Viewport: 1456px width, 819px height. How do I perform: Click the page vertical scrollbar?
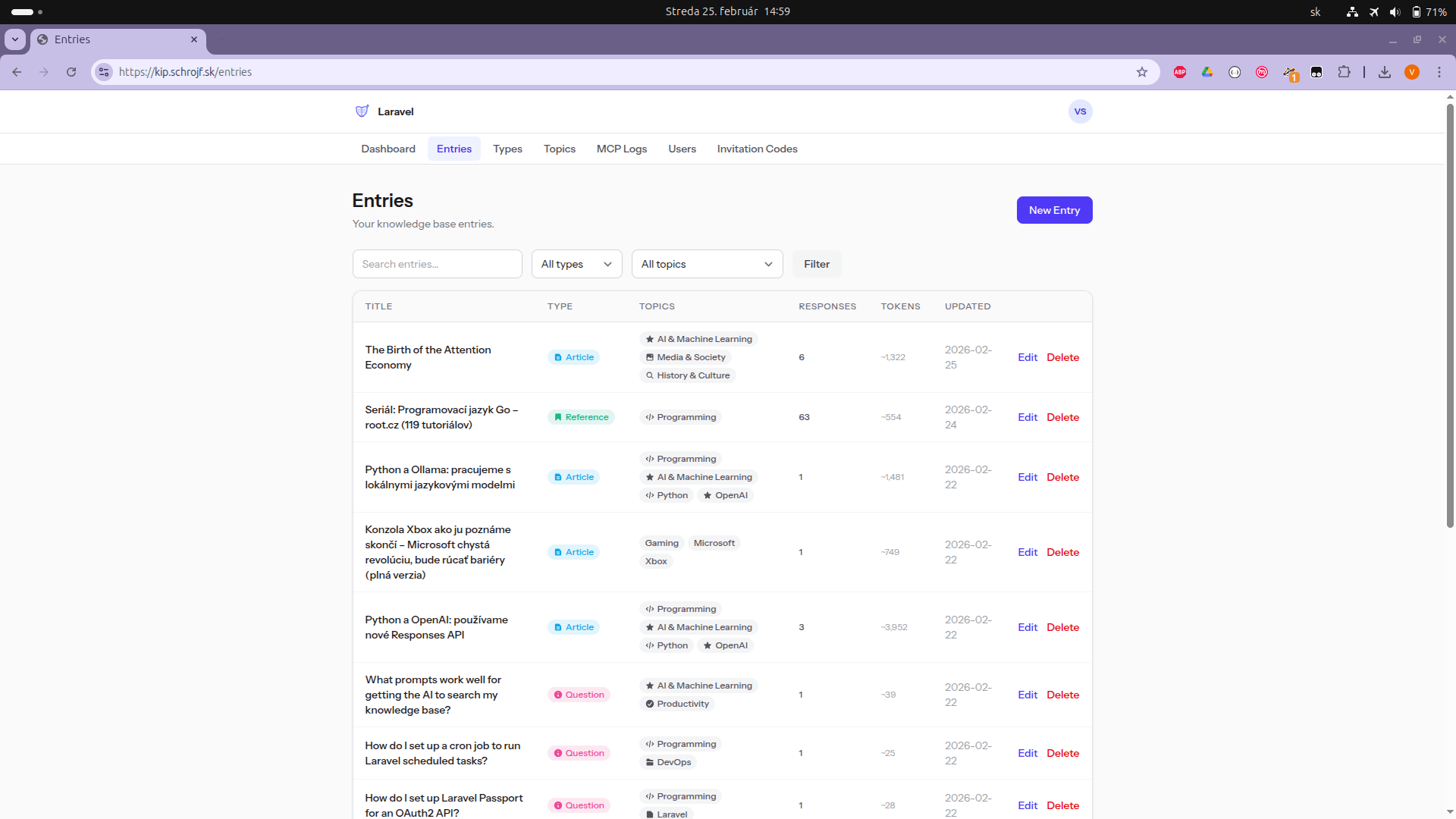(x=1450, y=315)
